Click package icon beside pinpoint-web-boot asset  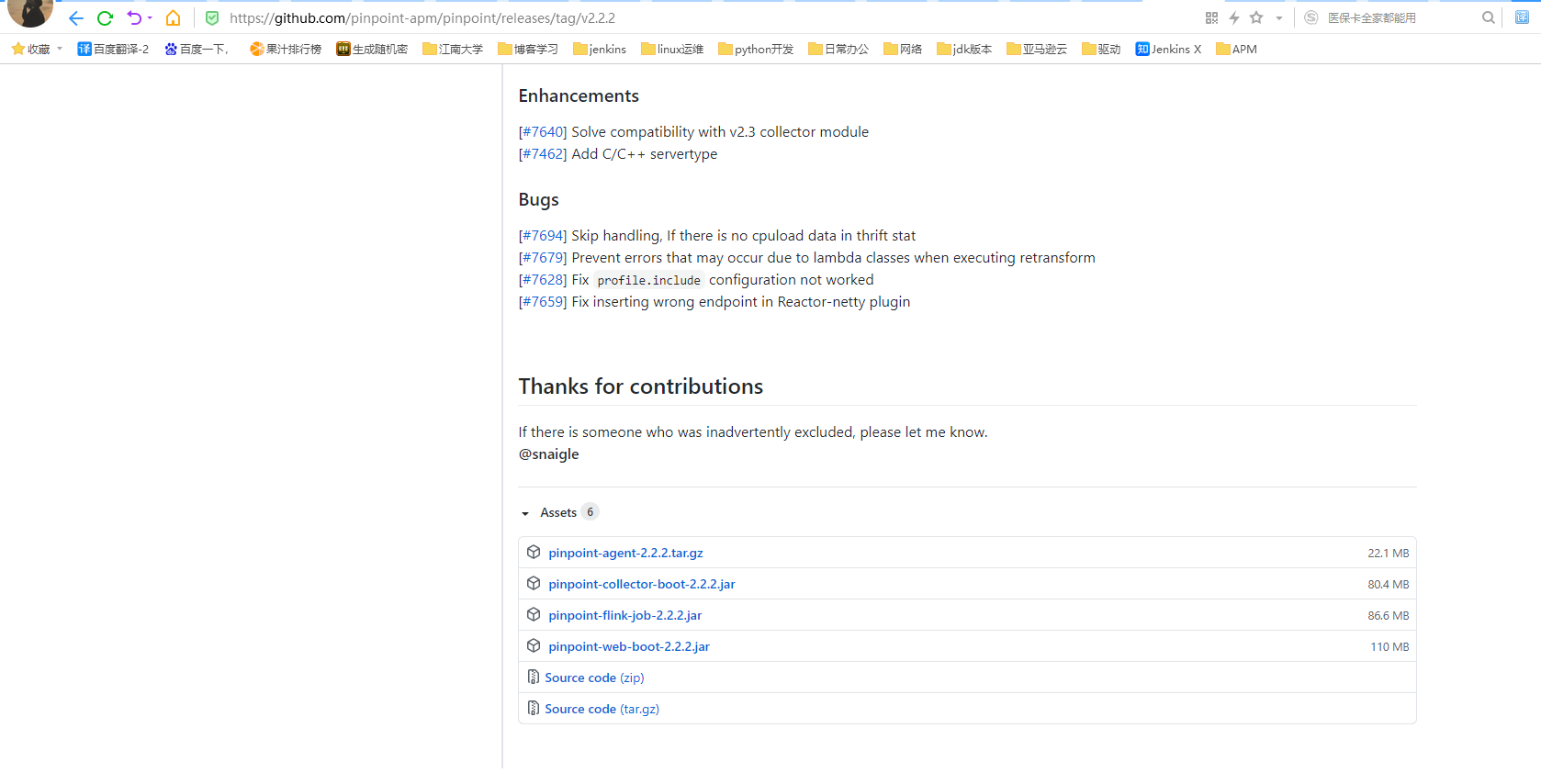coord(534,645)
